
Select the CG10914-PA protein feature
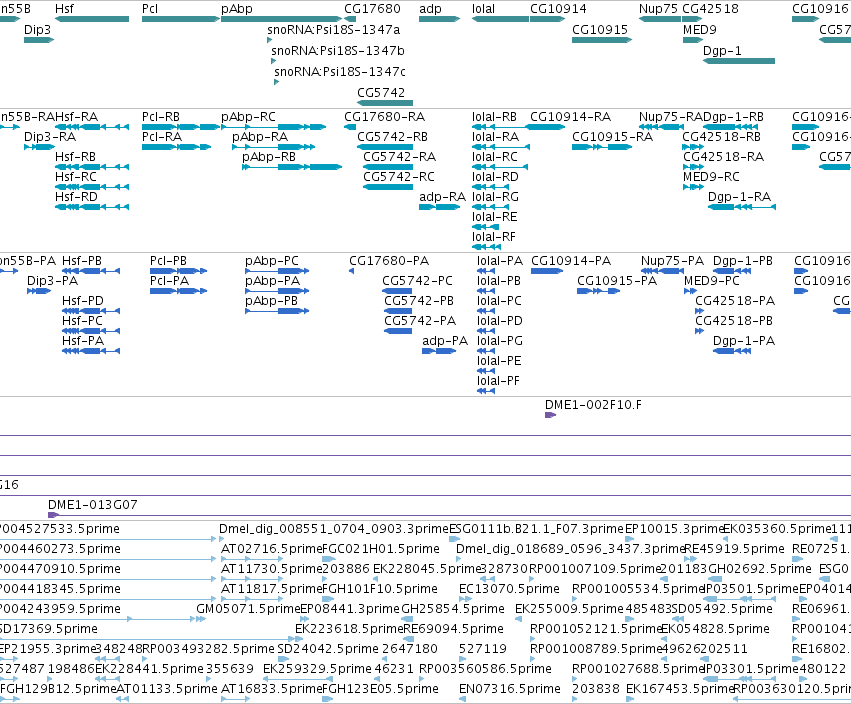click(x=547, y=271)
